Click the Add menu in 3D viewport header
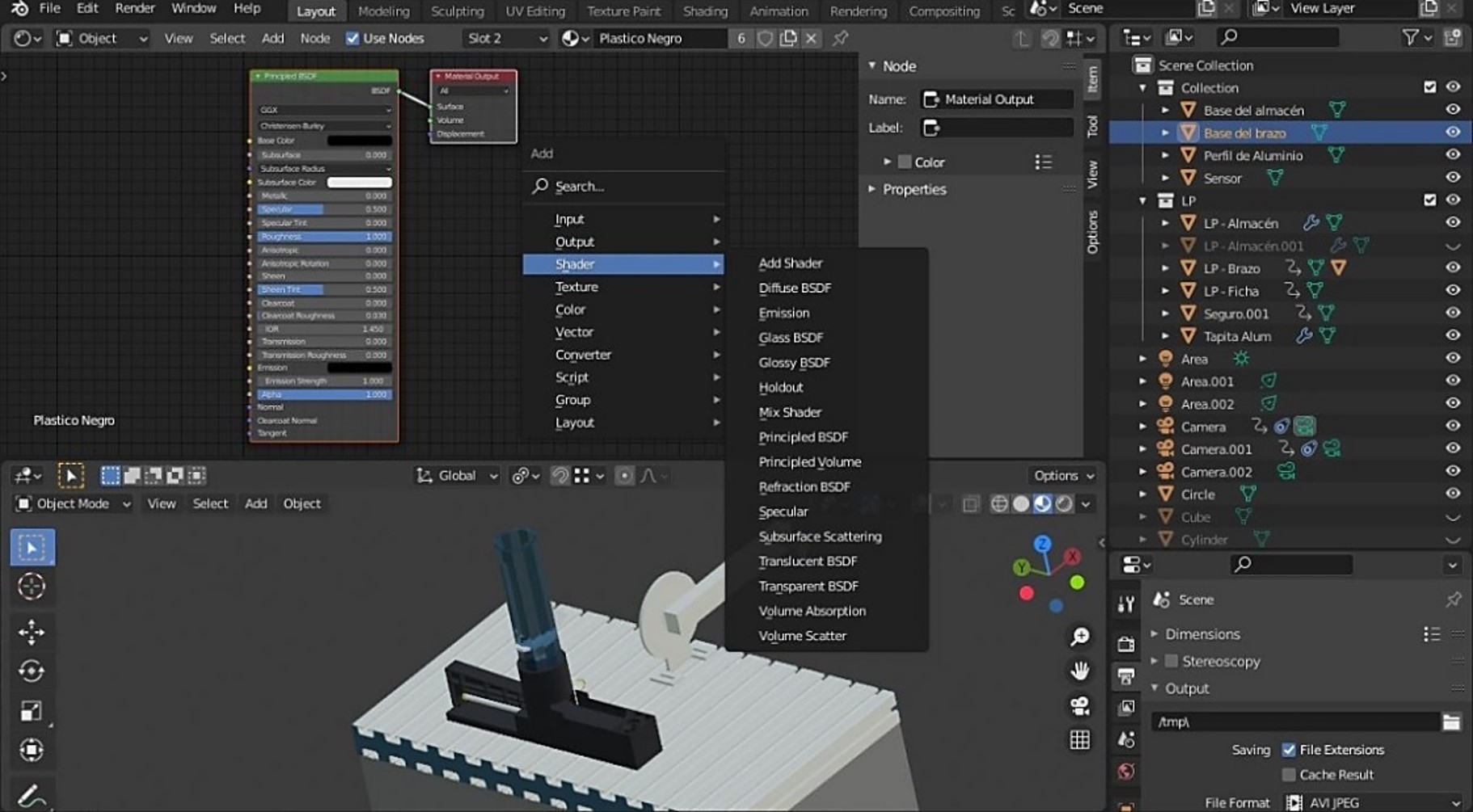This screenshot has height=812, width=1473. tap(255, 503)
